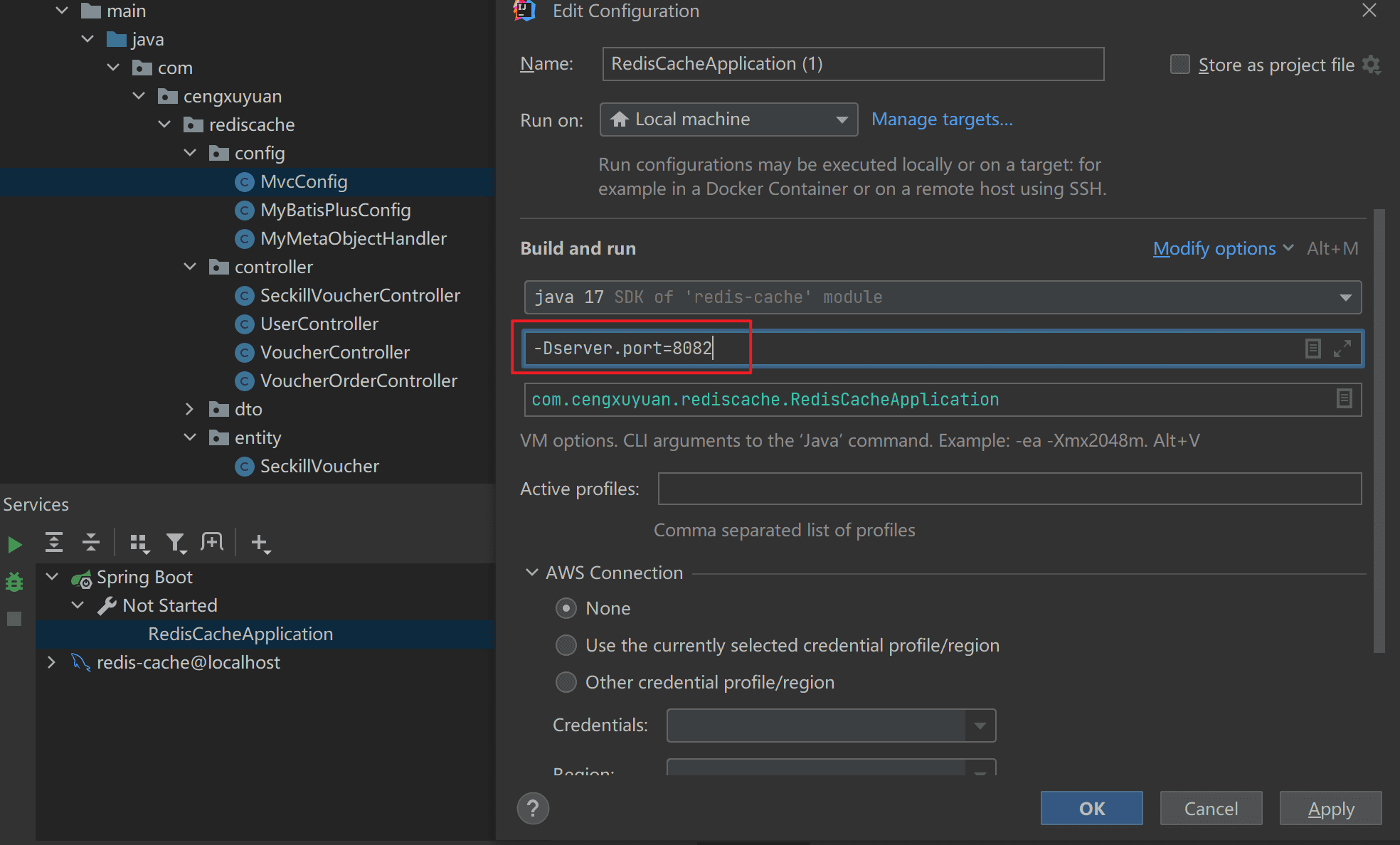Open MyMetaObjectHandler class
The width and height of the screenshot is (1400, 845).
pyautogui.click(x=353, y=239)
